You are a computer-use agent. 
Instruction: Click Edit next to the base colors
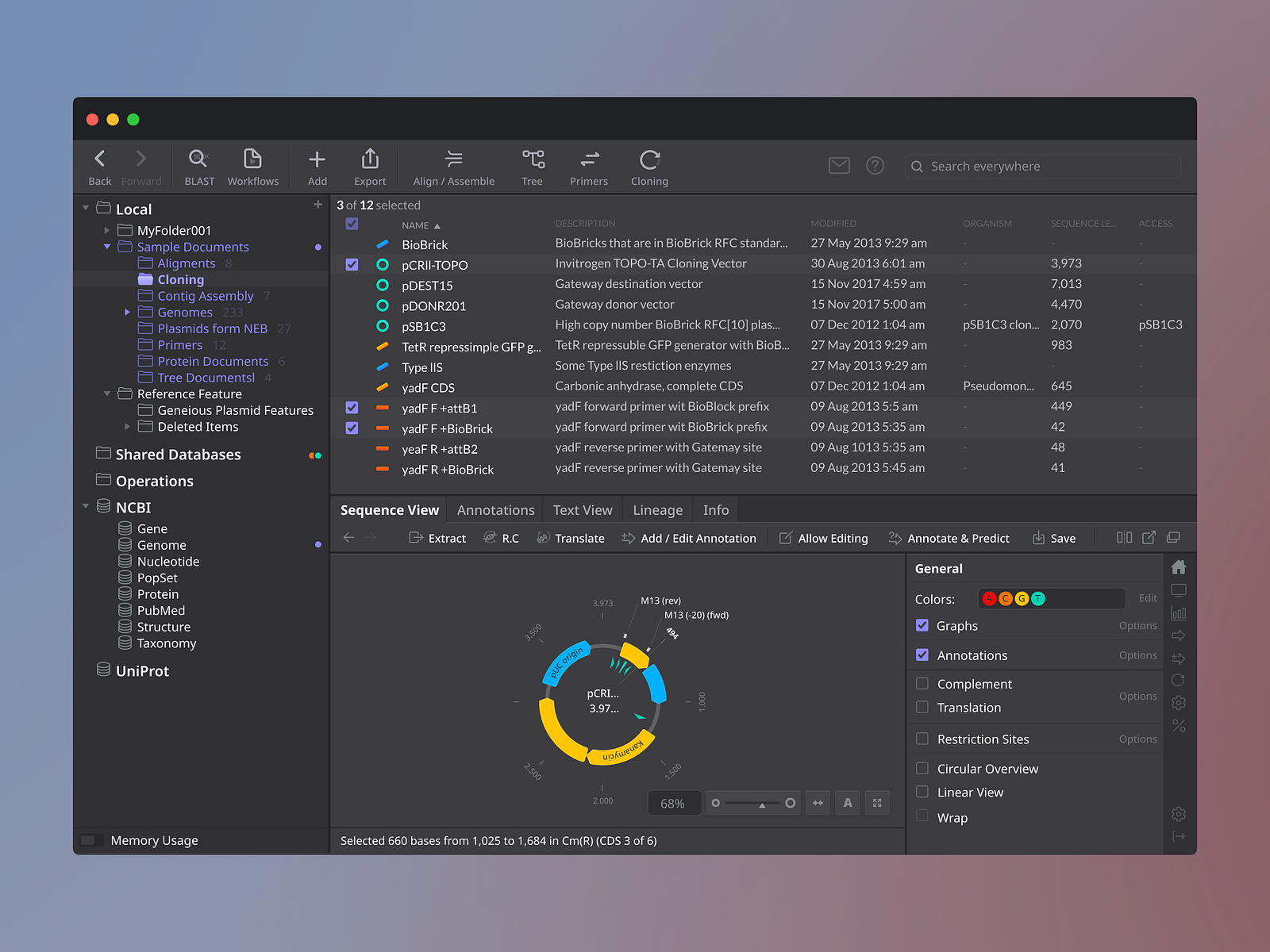tap(1147, 598)
